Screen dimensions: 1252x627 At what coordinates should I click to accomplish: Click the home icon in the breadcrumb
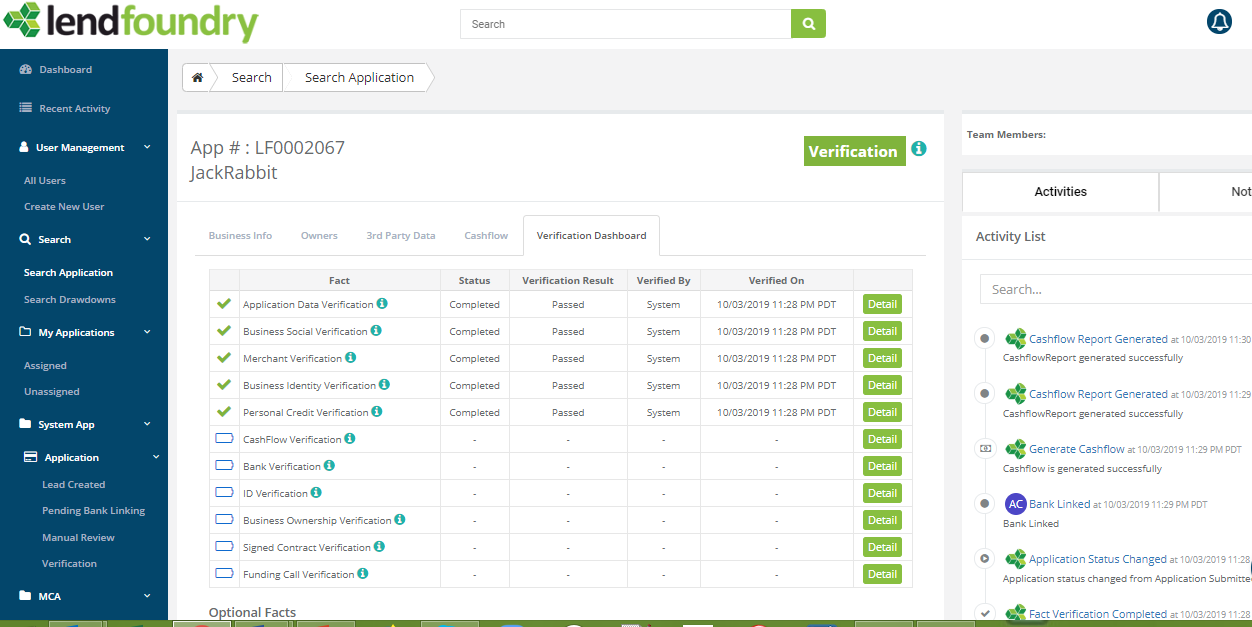(x=197, y=76)
